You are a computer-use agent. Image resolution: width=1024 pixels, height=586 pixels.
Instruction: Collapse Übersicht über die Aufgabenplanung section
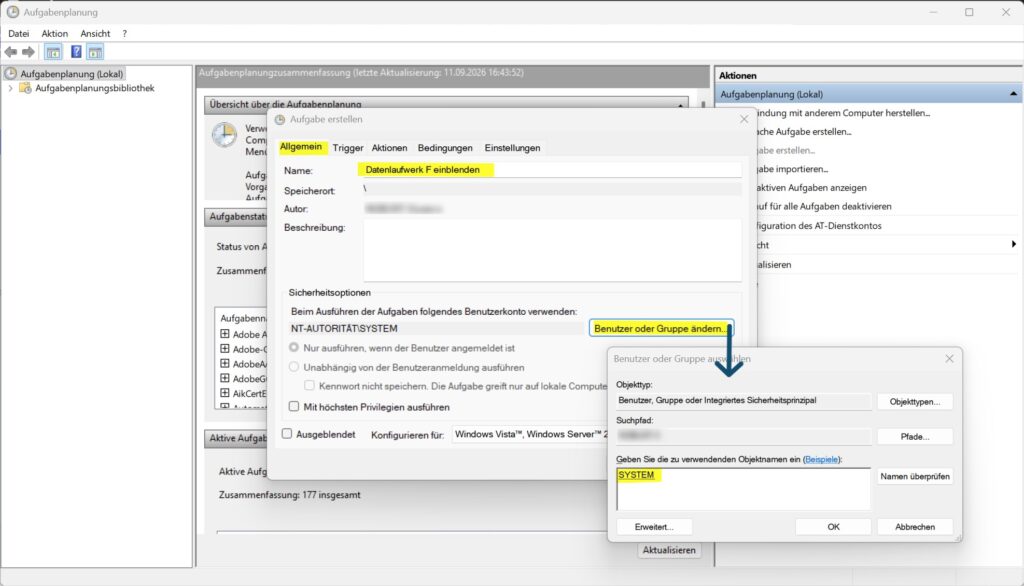point(680,105)
